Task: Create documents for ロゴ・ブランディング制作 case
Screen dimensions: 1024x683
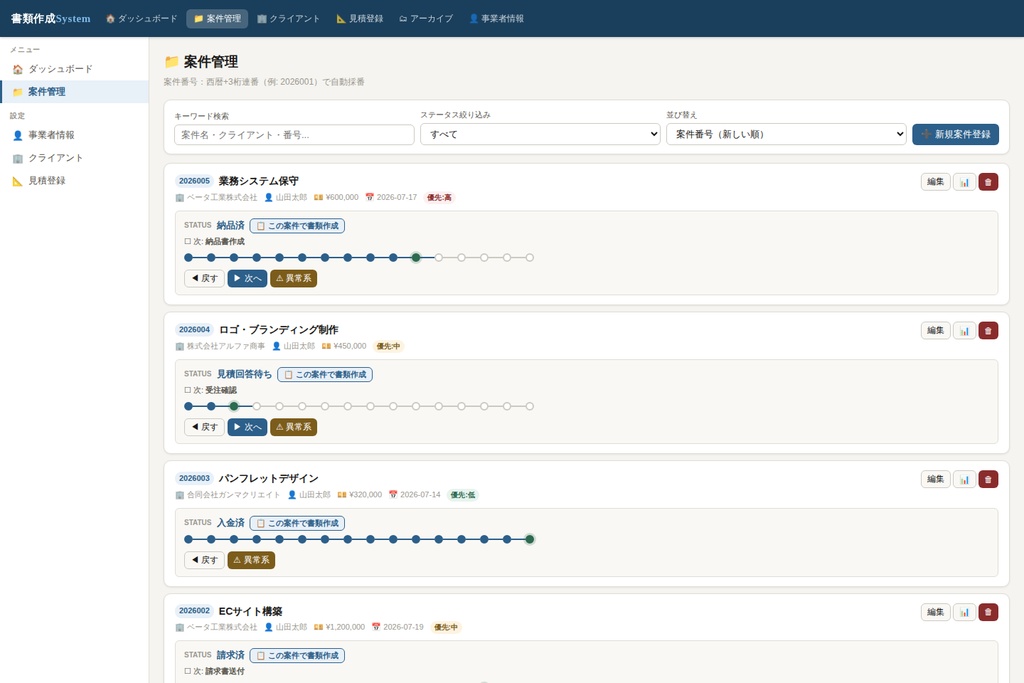Action: 325,374
